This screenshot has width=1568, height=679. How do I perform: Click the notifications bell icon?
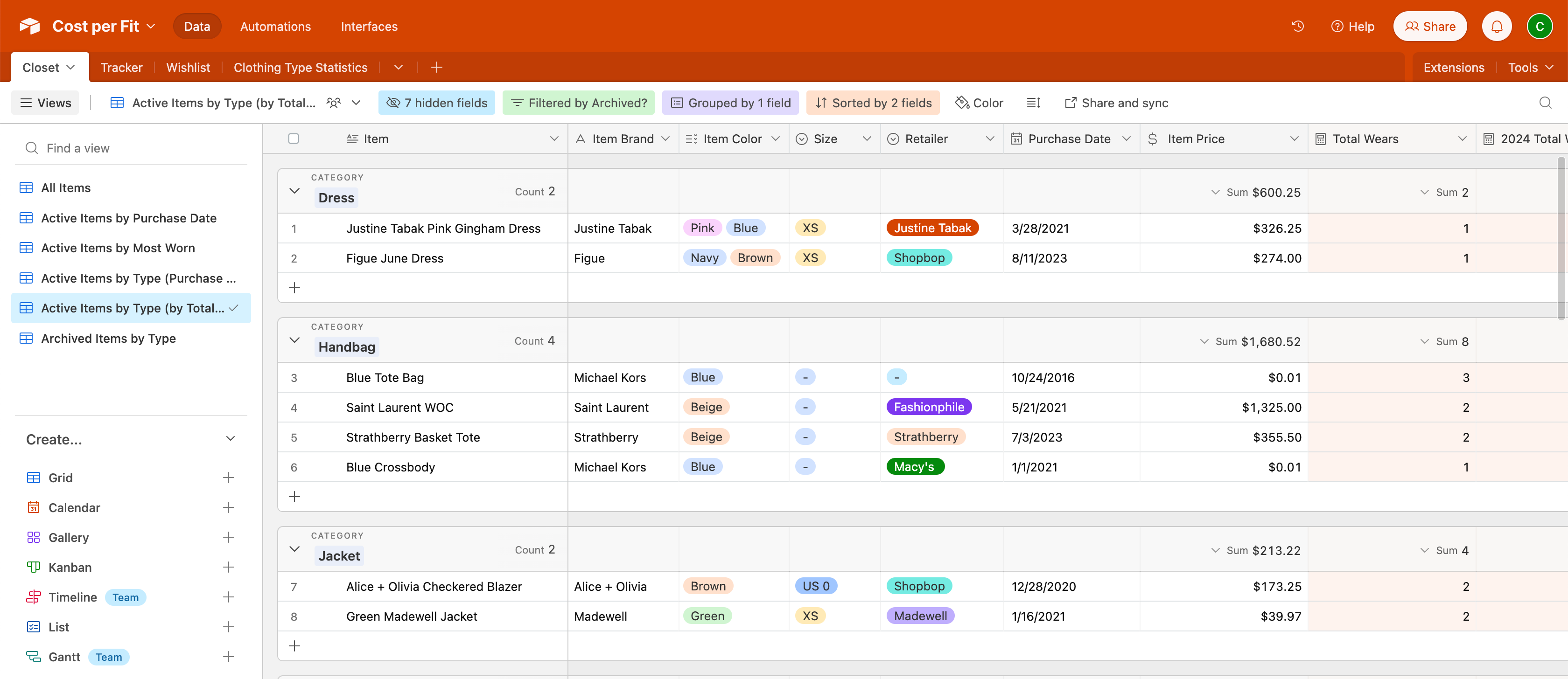coord(1497,26)
